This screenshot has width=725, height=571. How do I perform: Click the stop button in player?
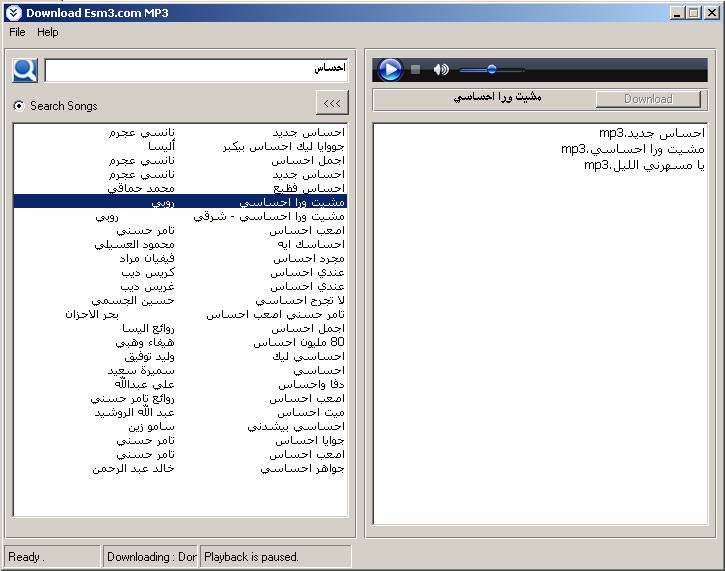416,70
